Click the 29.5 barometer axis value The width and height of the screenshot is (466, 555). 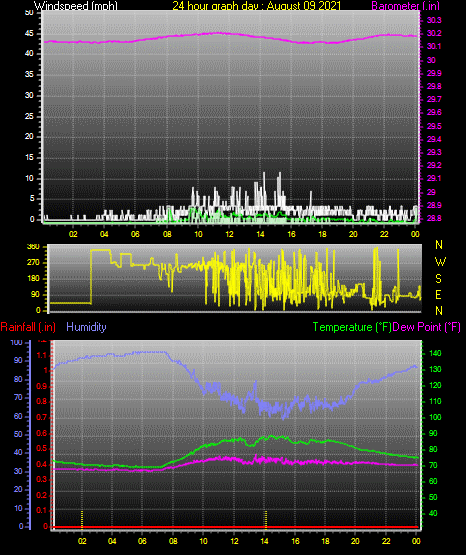(x=434, y=126)
